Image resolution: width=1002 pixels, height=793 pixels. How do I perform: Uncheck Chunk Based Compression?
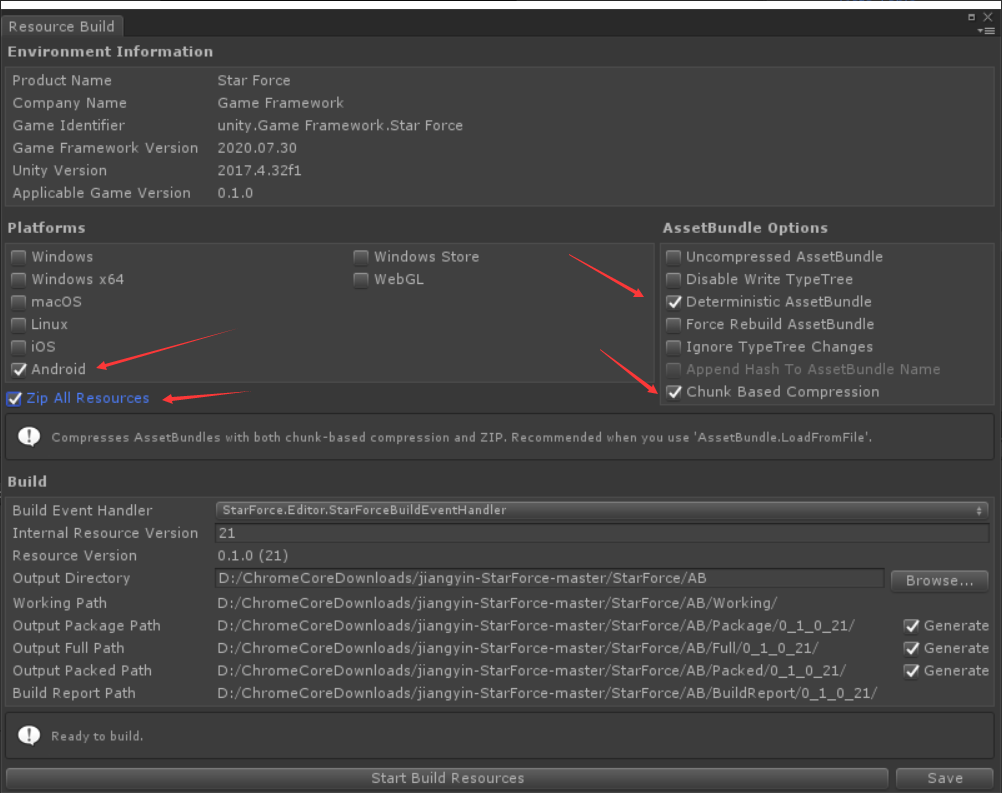[x=674, y=392]
